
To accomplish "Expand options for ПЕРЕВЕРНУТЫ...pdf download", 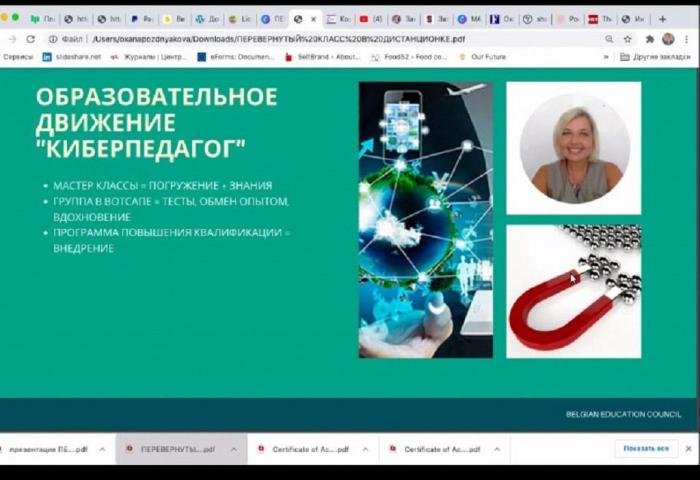I will coord(233,450).
